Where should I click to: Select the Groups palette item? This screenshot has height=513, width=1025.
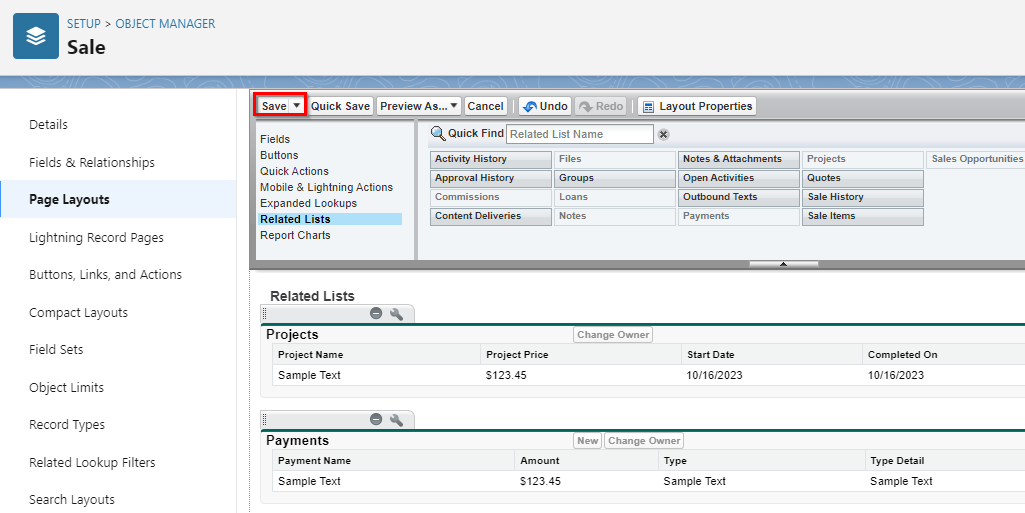tap(614, 178)
